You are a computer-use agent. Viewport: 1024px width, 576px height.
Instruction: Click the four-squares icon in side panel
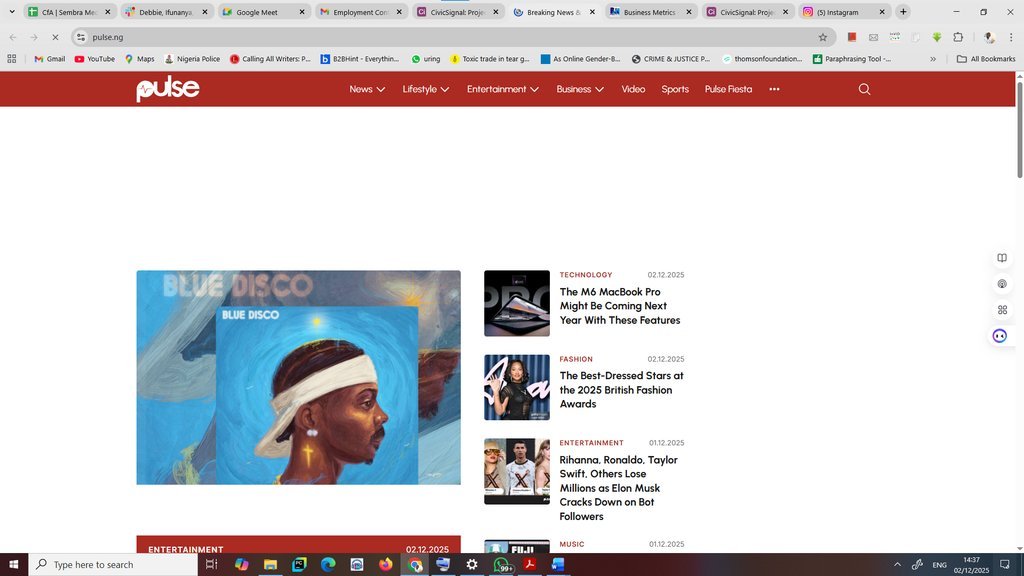click(1002, 310)
